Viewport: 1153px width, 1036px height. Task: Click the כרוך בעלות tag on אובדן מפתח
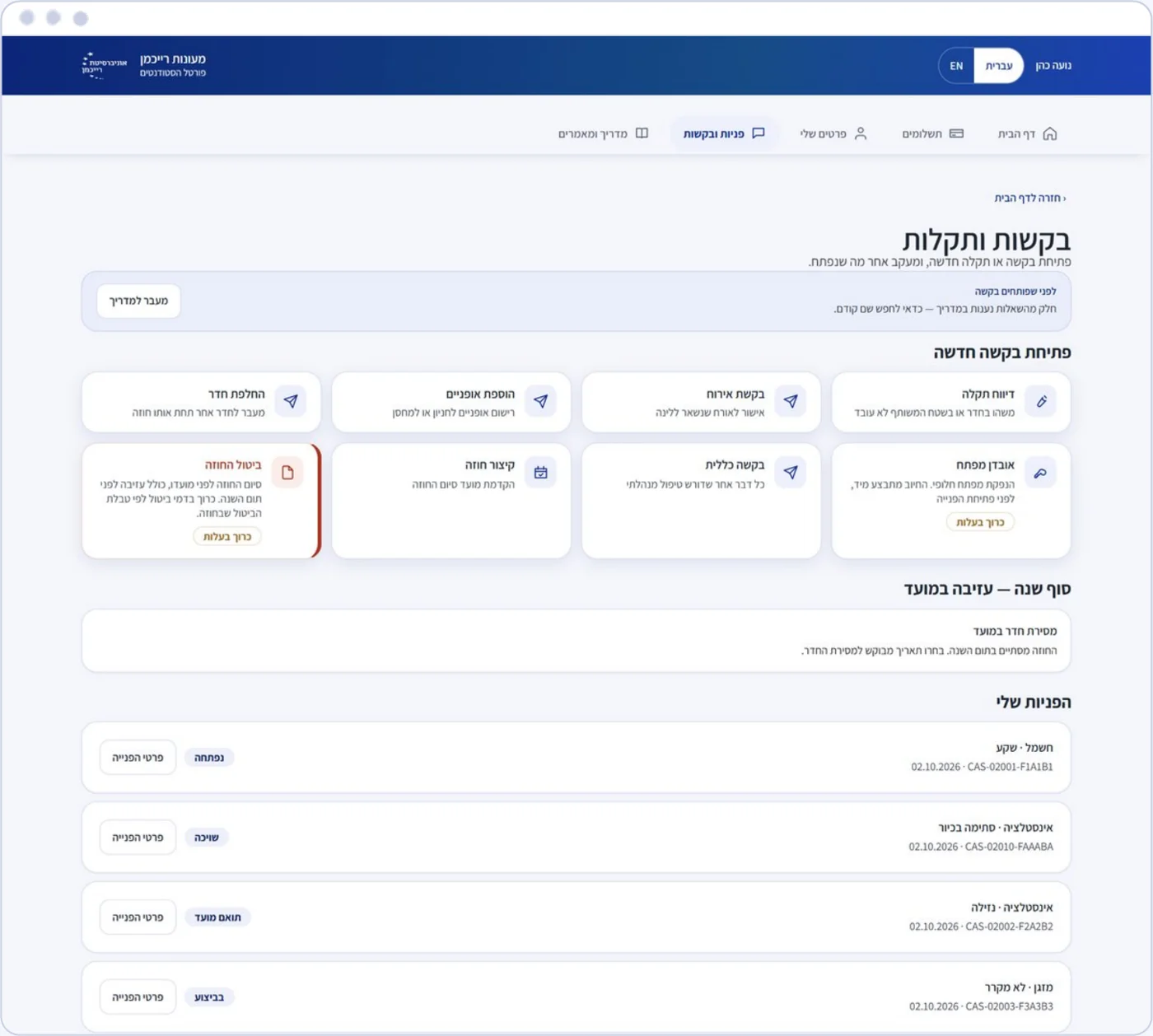coord(980,522)
